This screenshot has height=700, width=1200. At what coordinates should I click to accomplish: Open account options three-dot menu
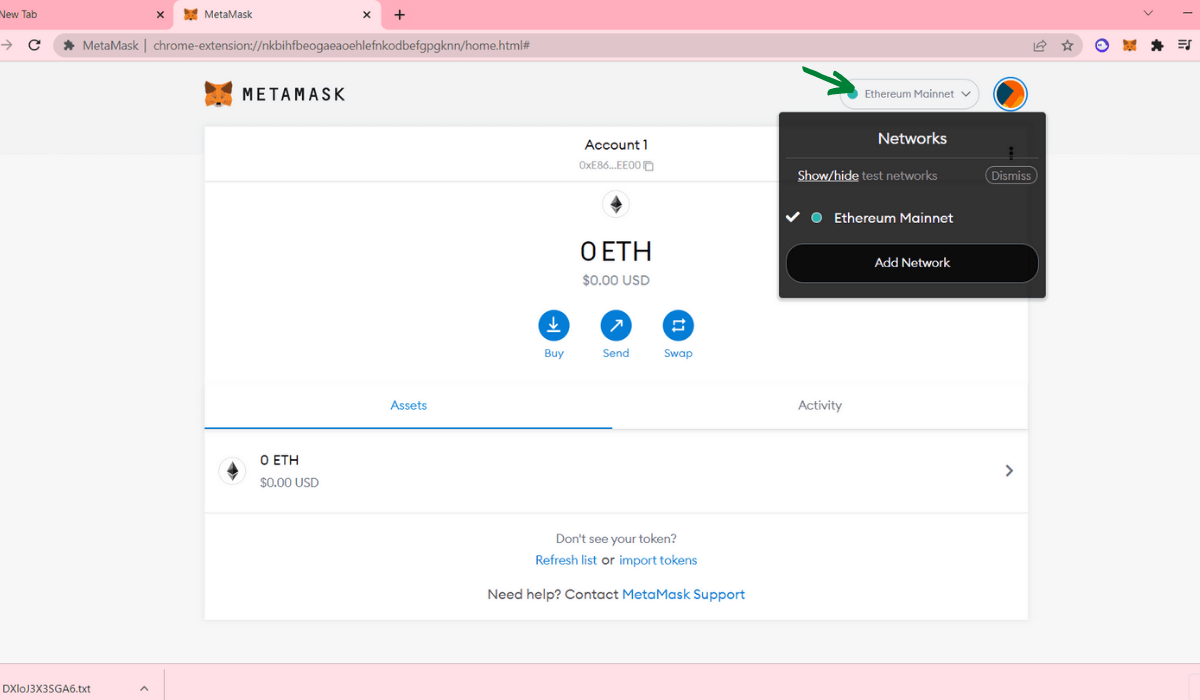point(1012,153)
